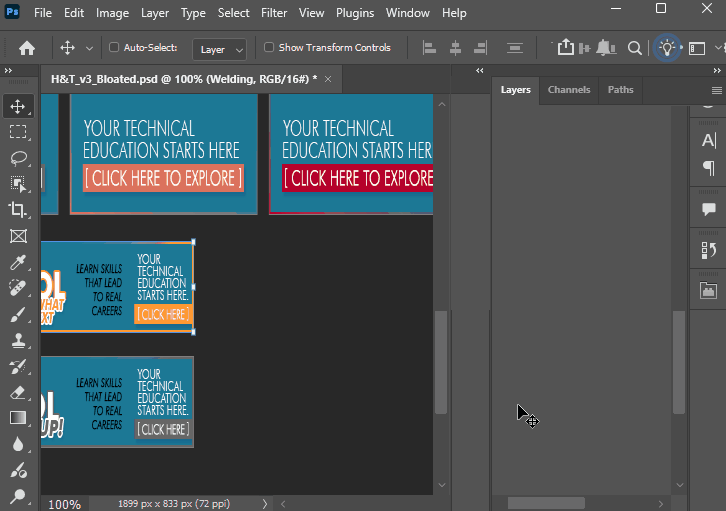Select the Lasso tool
Screen dimensions: 726x511
pyautogui.click(x=18, y=158)
